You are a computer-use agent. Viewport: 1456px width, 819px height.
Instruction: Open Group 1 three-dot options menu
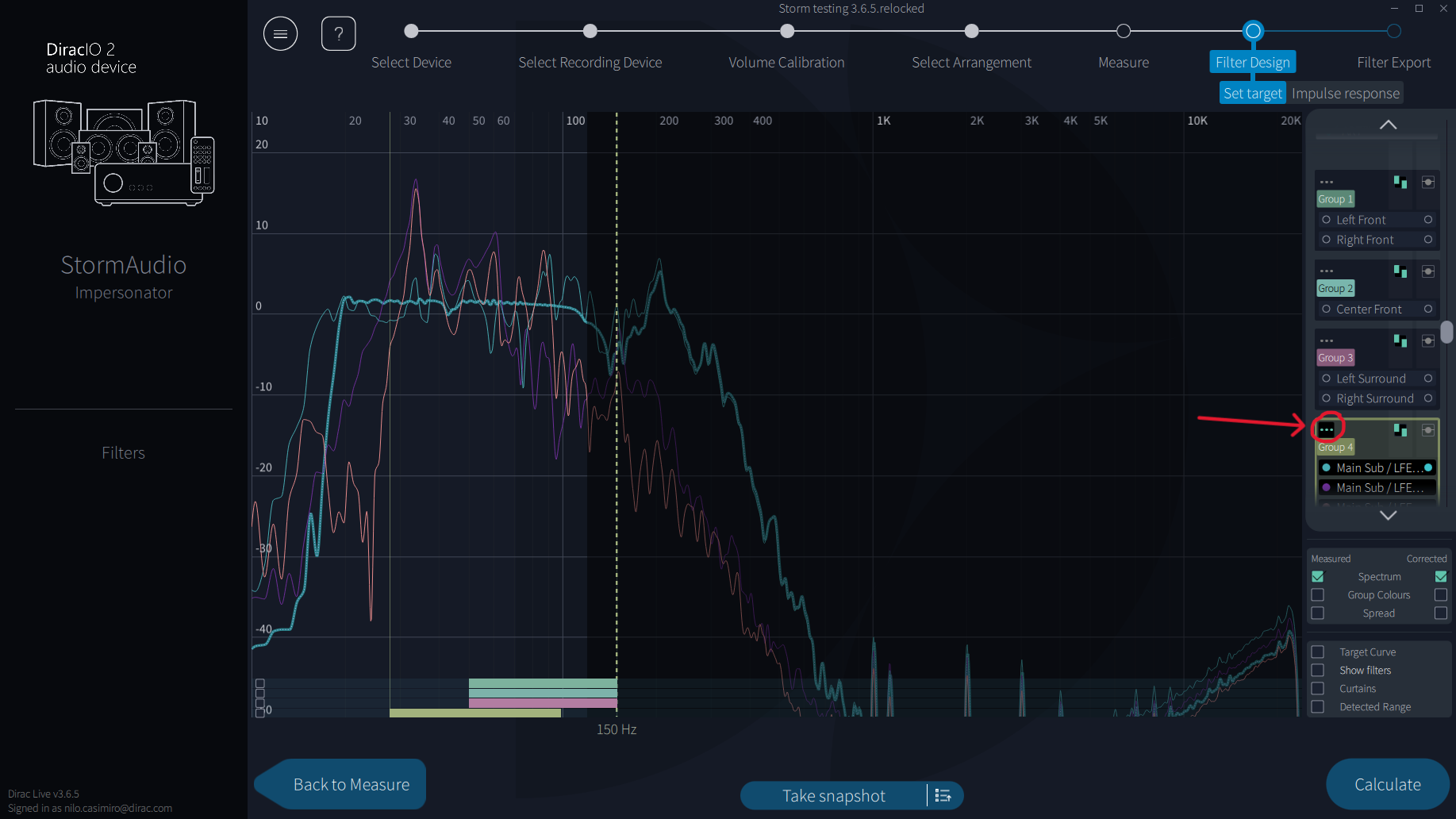[x=1327, y=182]
